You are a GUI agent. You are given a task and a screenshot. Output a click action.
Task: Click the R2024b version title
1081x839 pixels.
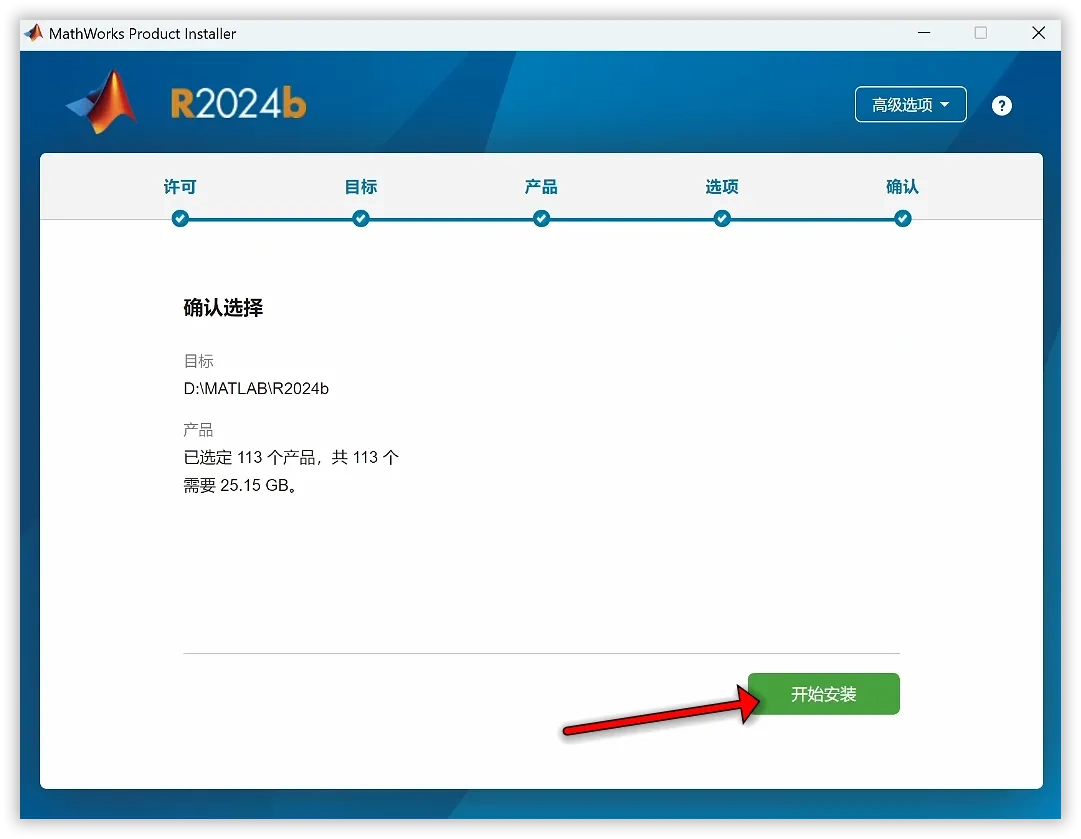(238, 104)
